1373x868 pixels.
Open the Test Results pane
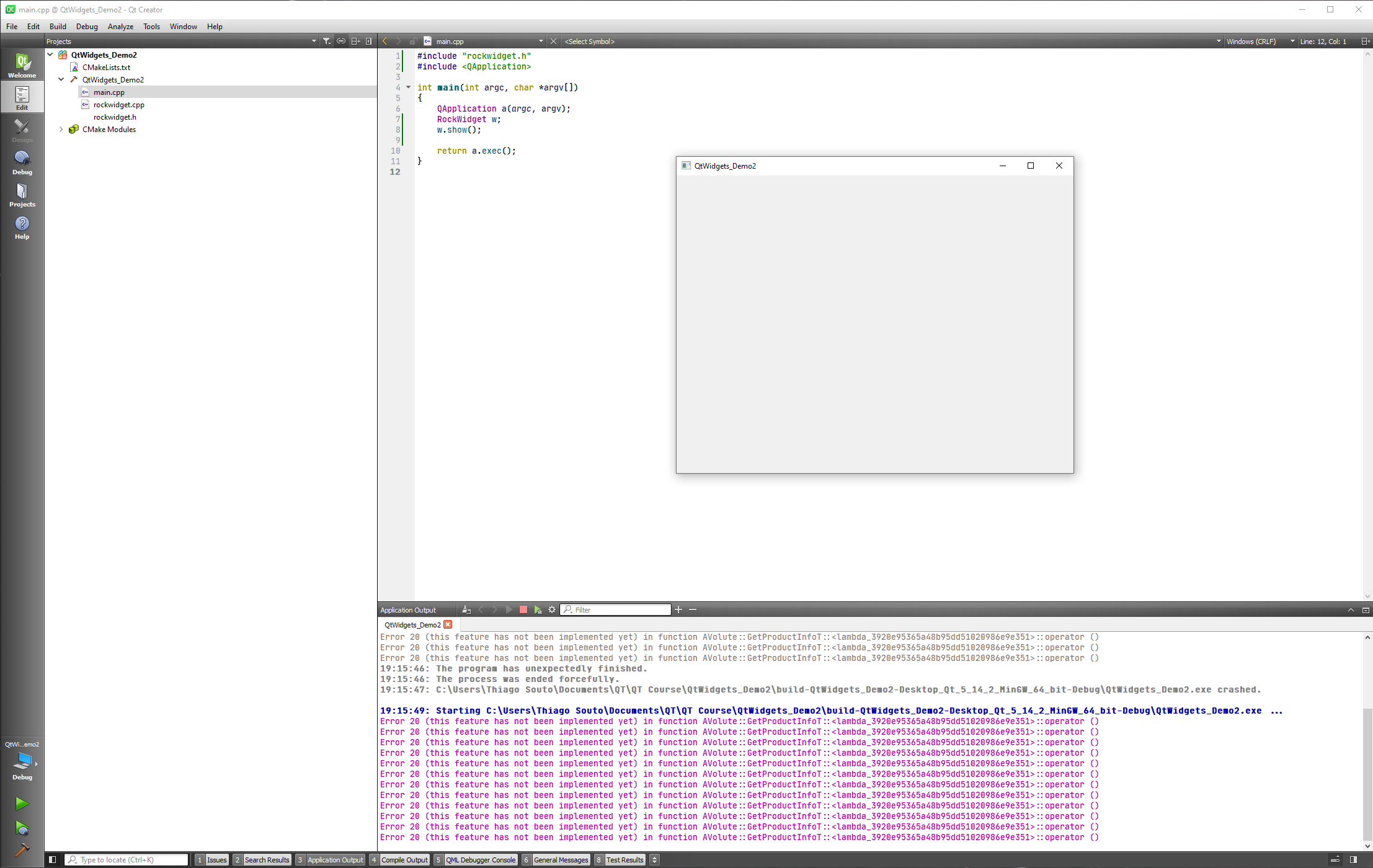click(620, 860)
